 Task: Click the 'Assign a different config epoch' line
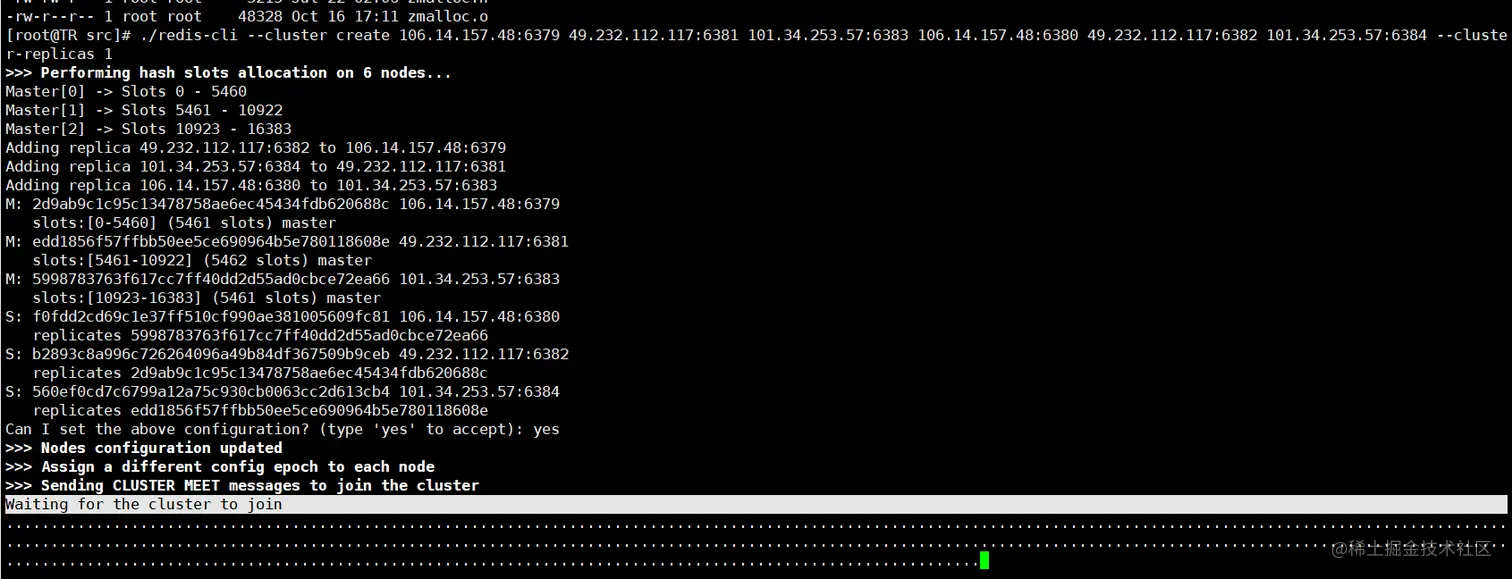click(x=220, y=466)
